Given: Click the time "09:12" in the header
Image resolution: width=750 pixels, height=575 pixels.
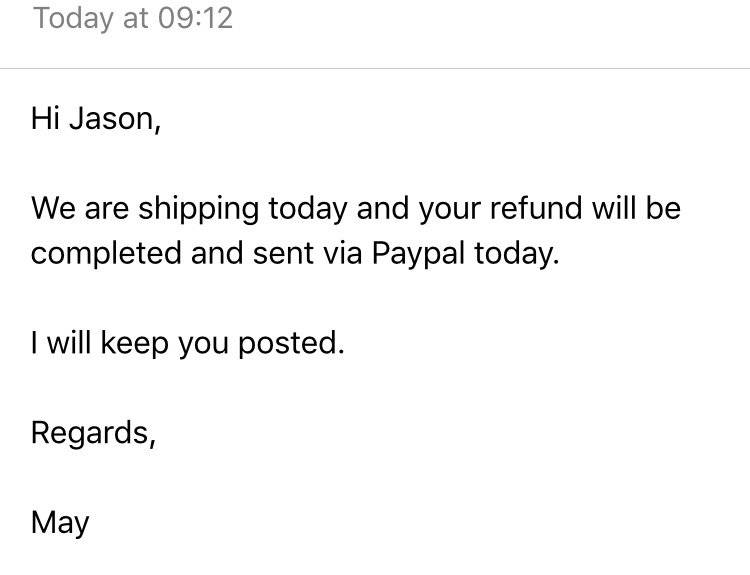Looking at the screenshot, I should point(195,18).
